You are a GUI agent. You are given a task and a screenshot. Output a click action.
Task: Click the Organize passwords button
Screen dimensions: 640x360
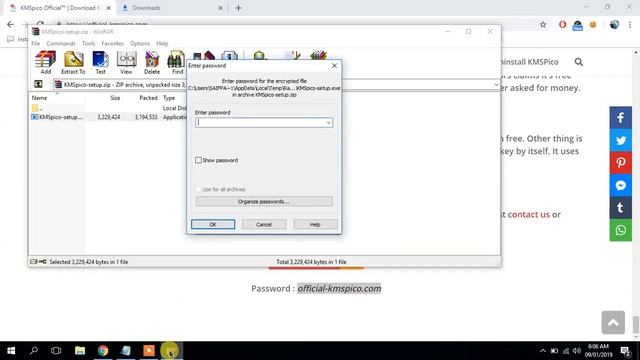[264, 202]
